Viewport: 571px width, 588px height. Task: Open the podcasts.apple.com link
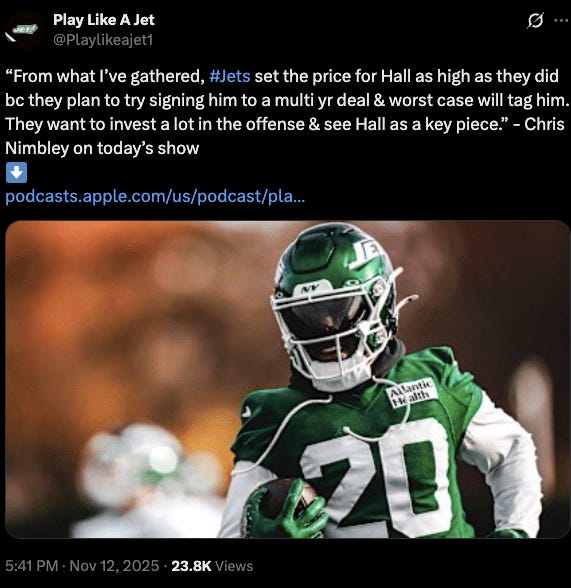tap(155, 196)
